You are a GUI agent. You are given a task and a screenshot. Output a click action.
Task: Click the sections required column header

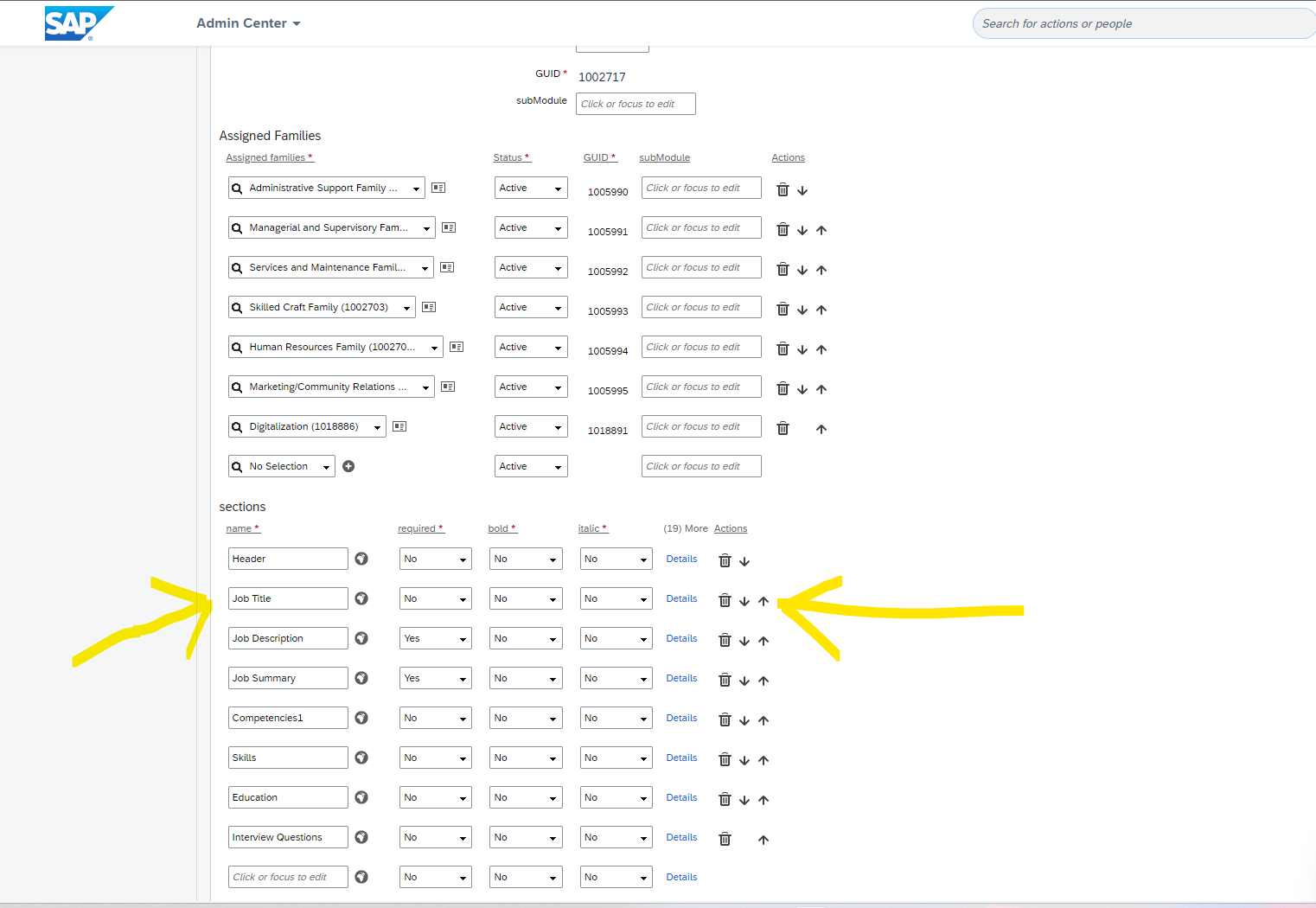420,528
